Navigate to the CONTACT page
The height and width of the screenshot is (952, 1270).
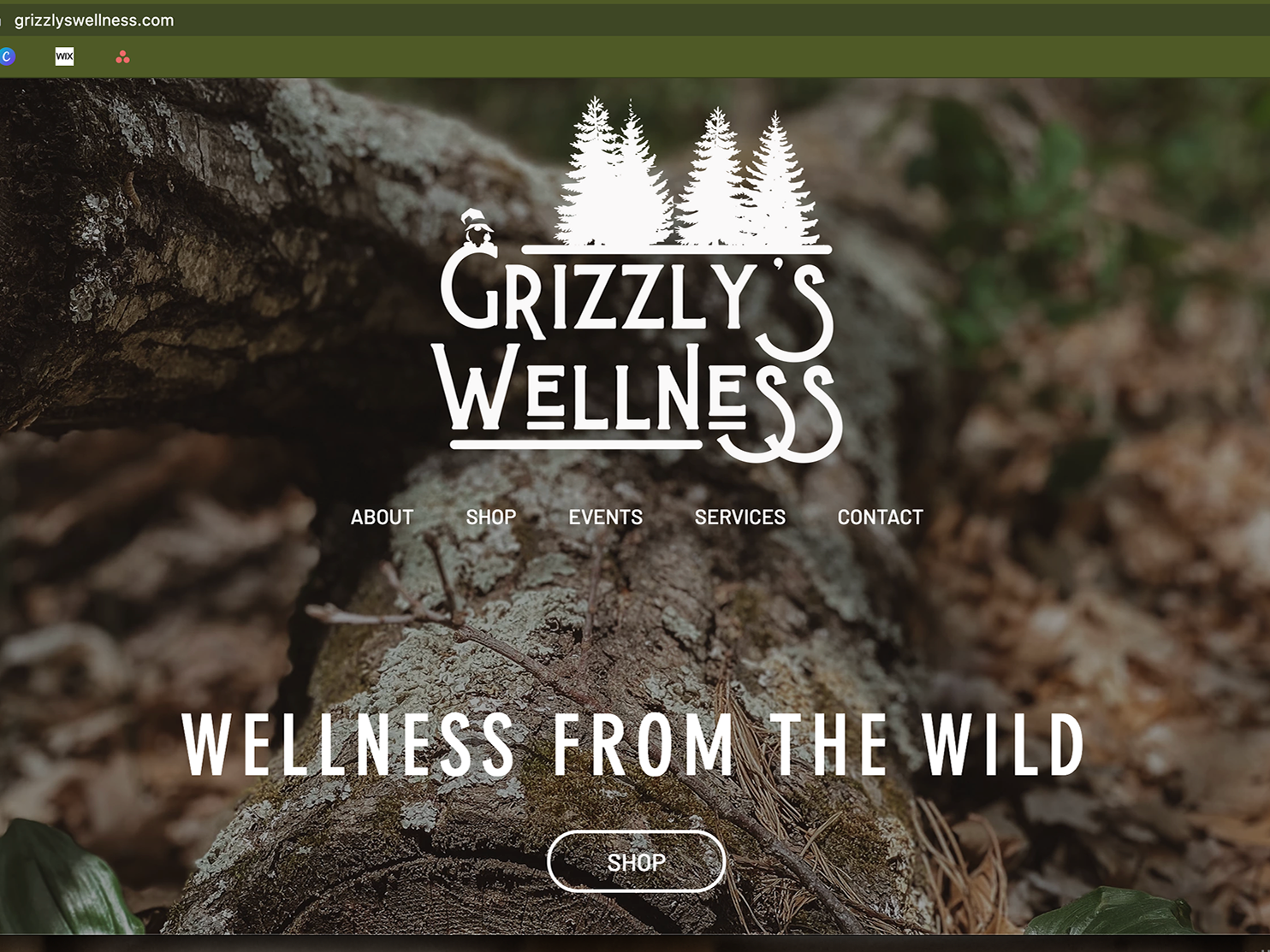(880, 517)
